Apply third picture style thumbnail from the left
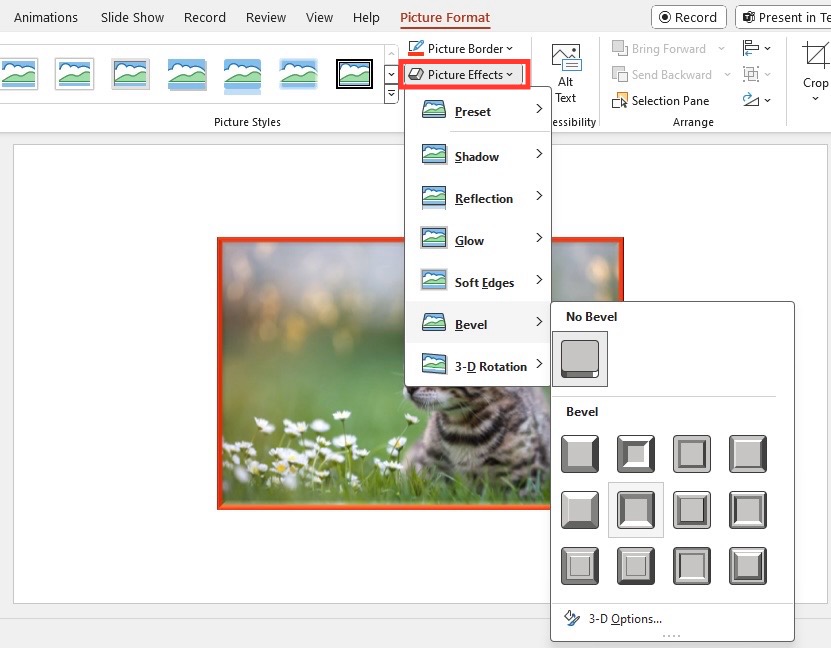The width and height of the screenshot is (831, 648). 130,74
